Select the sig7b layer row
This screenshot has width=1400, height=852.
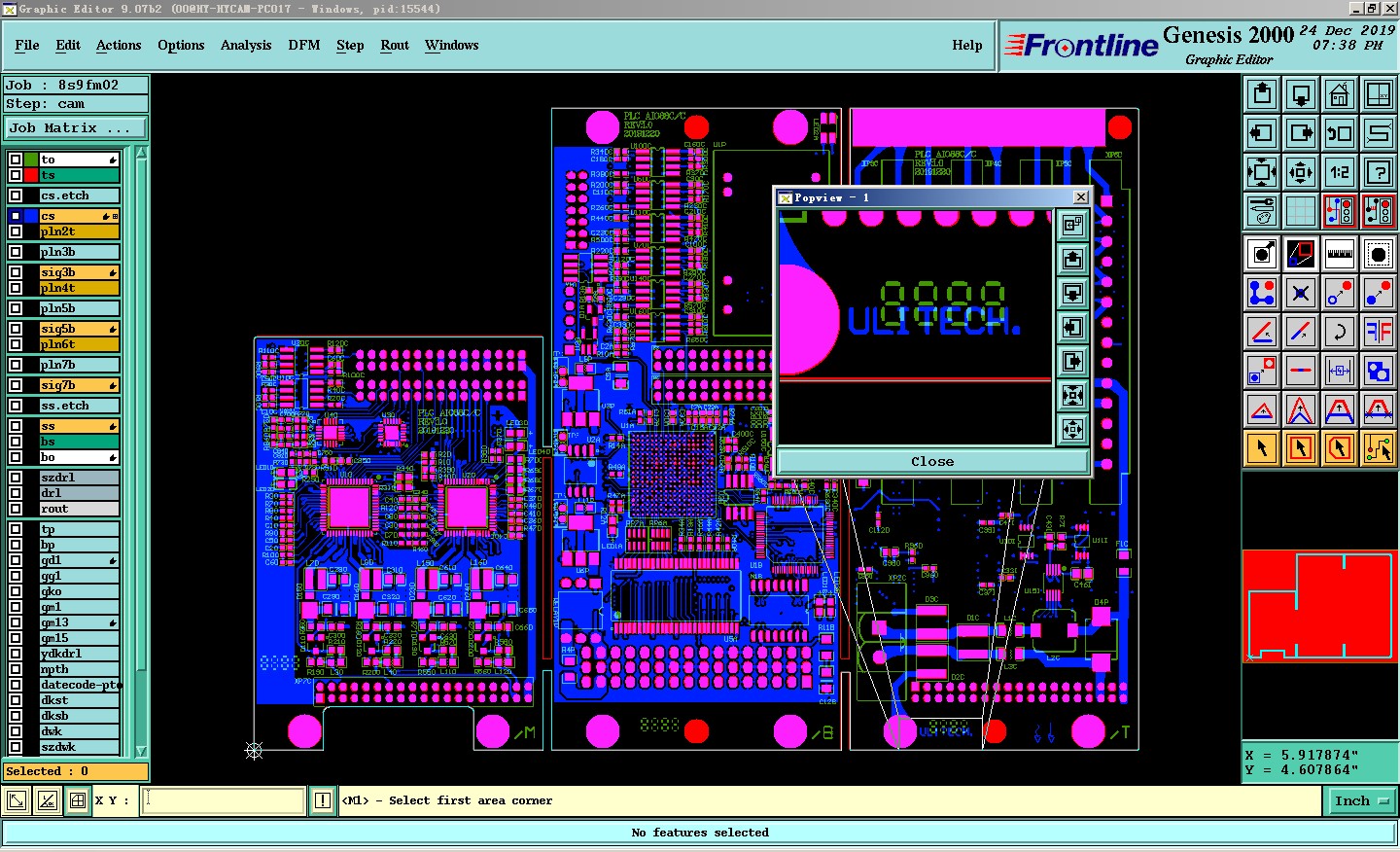click(x=79, y=385)
